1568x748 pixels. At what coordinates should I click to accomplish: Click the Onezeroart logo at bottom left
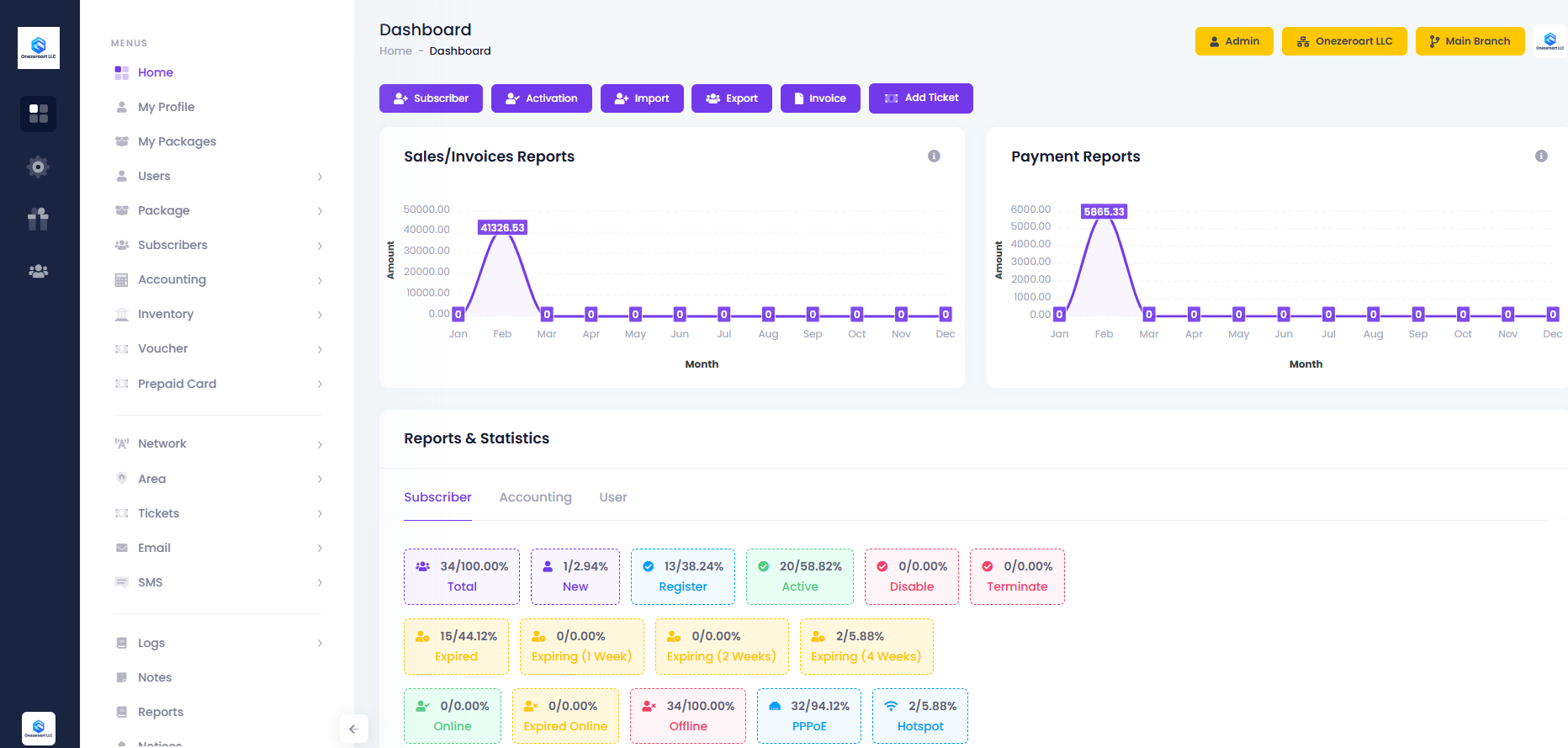[x=39, y=729]
